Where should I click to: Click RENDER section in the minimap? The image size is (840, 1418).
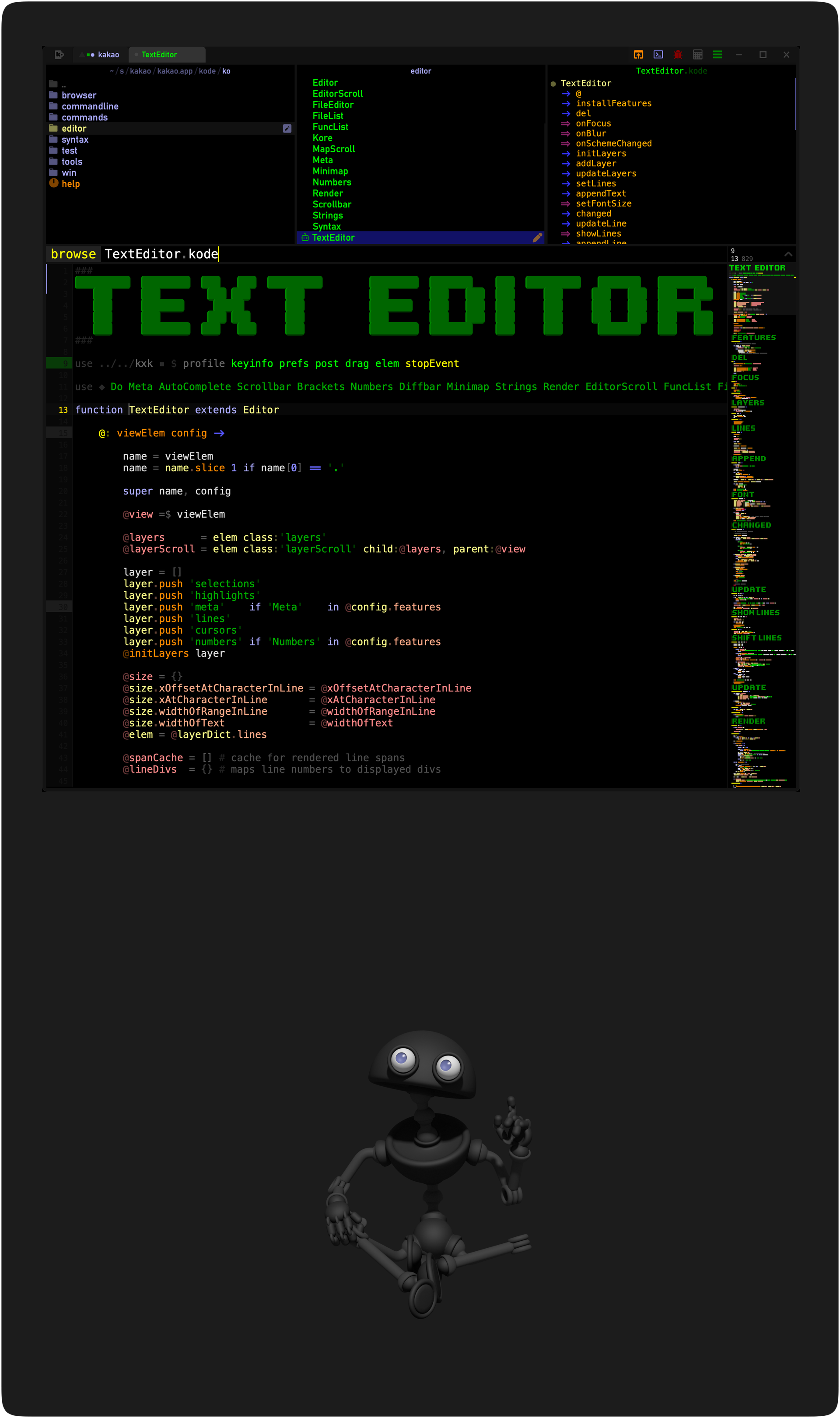coord(748,721)
